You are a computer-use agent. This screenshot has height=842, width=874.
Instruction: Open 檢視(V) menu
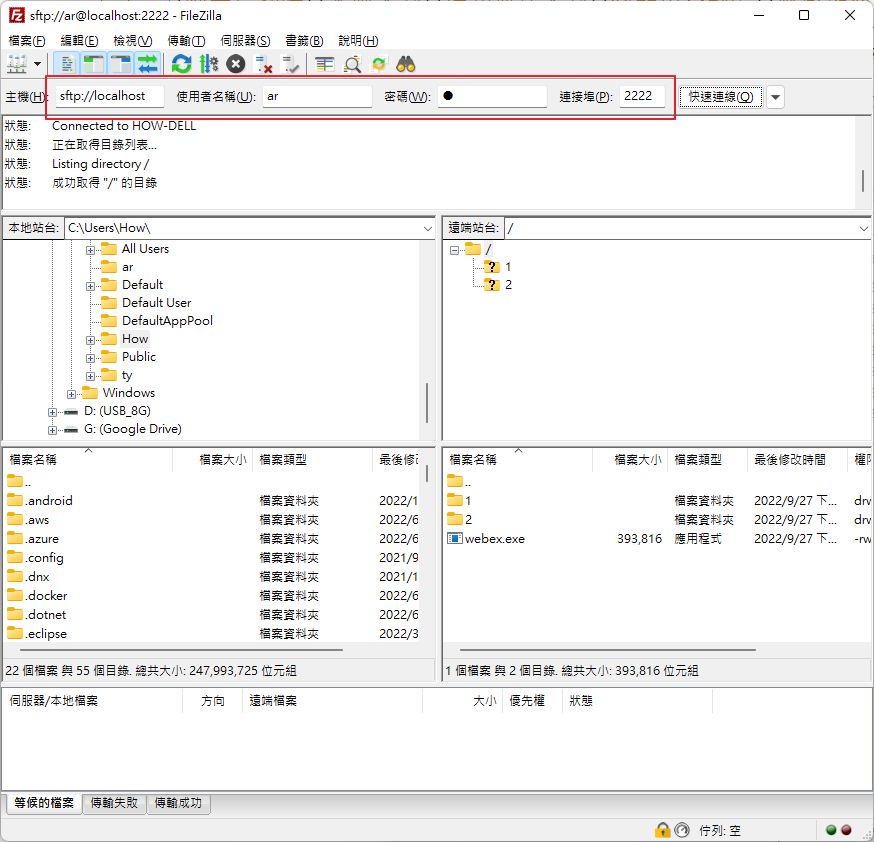(133, 41)
